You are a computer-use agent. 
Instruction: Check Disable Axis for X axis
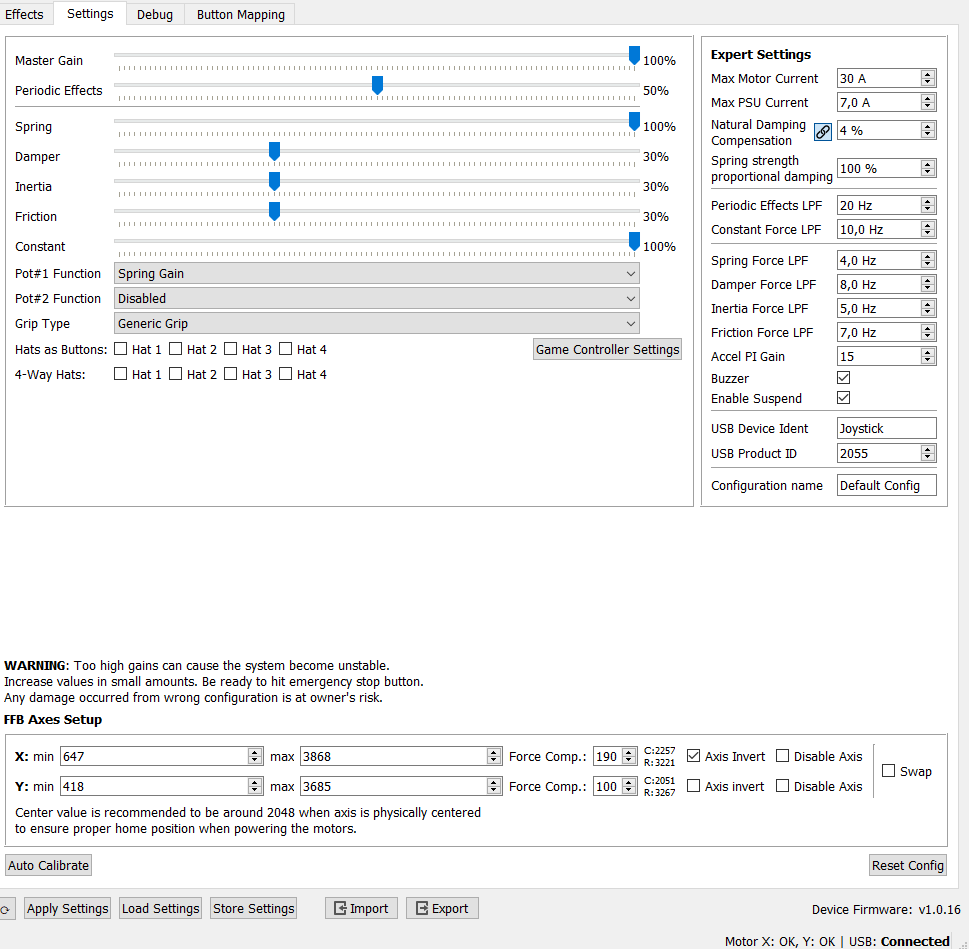[782, 756]
